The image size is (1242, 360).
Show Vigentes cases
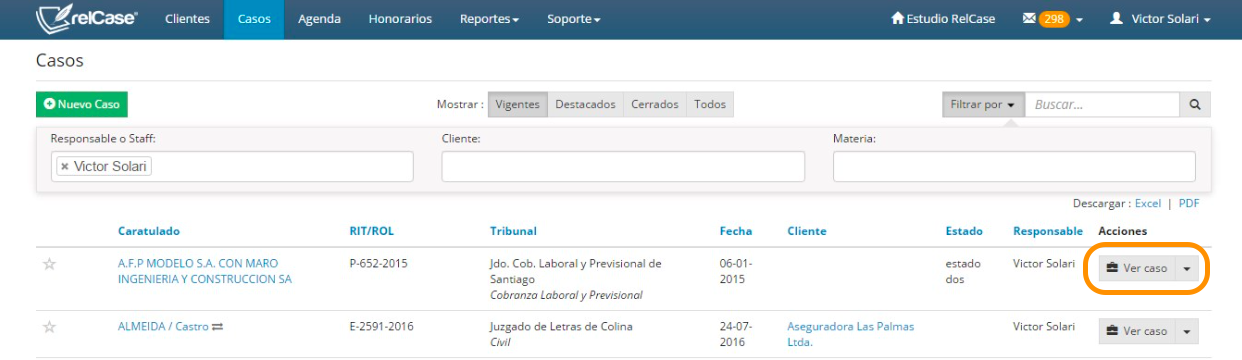pyautogui.click(x=518, y=104)
